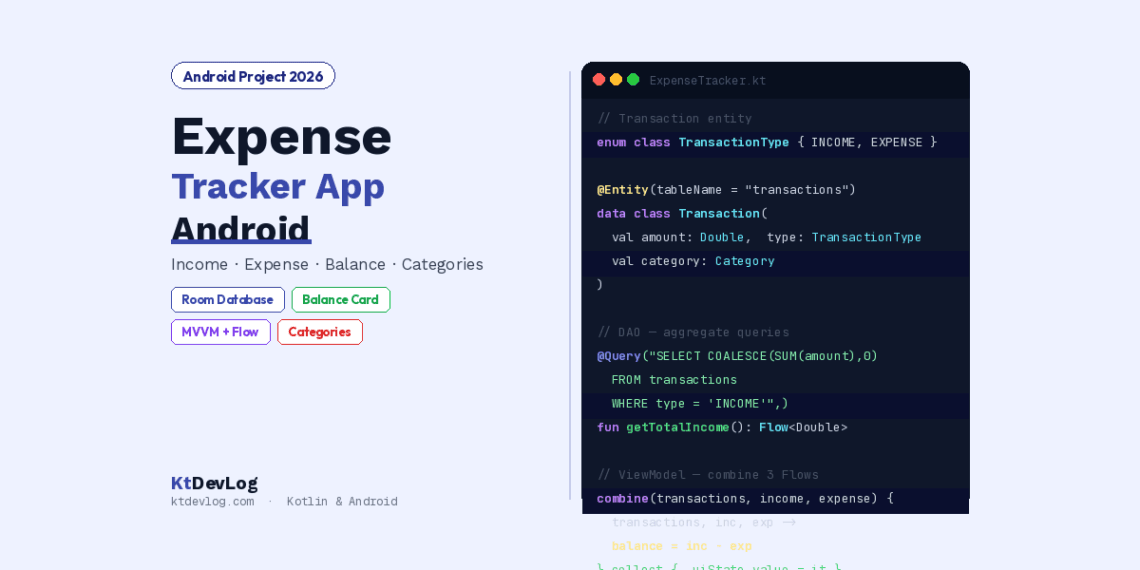Screen dimensions: 1140x570
Task: Click the Income · Expense · Balance · Categories subtitle
Action: click(327, 265)
